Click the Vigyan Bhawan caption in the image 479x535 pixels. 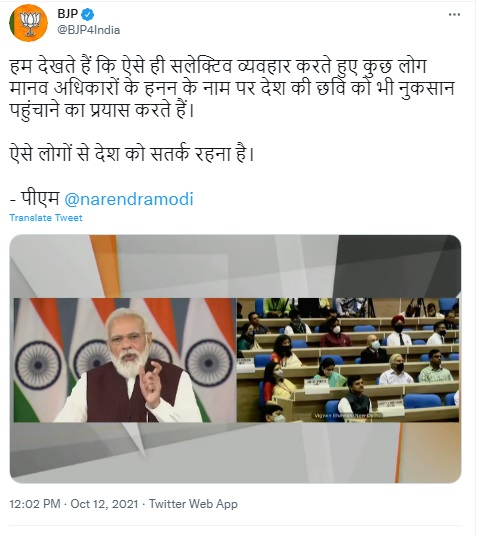pyautogui.click(x=347, y=416)
